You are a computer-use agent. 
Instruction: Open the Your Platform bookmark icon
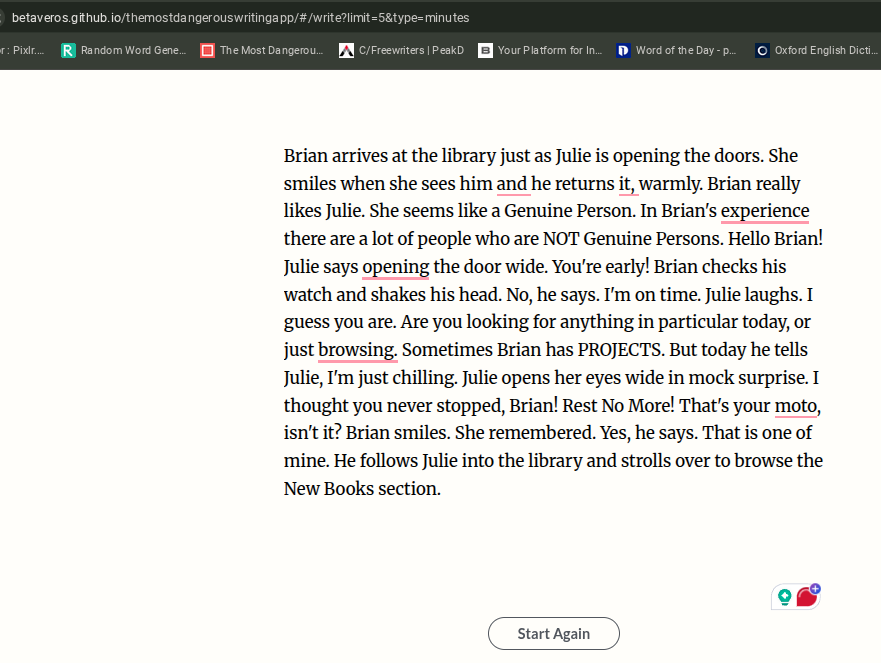pyautogui.click(x=485, y=50)
